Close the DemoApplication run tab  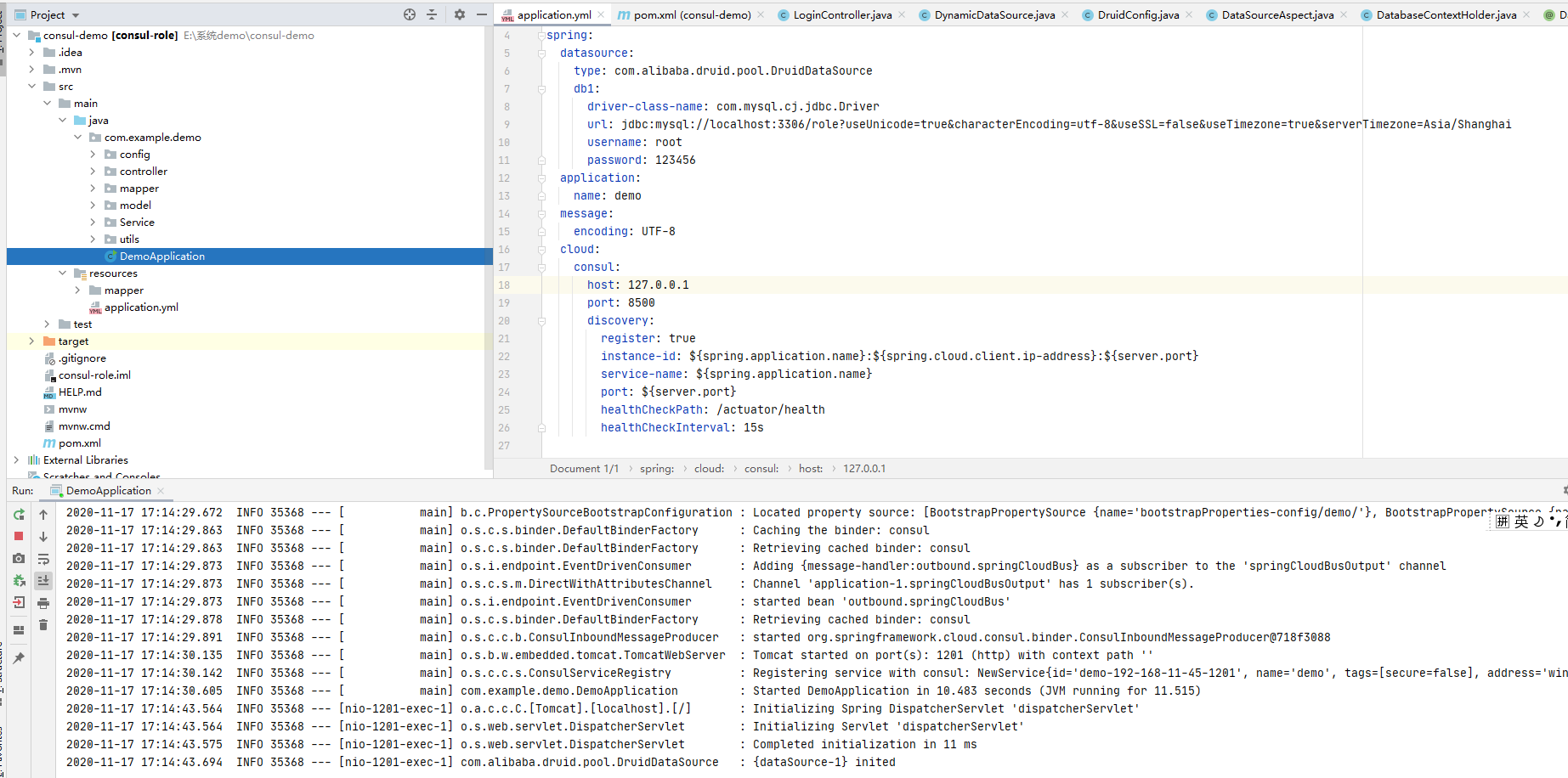click(161, 490)
